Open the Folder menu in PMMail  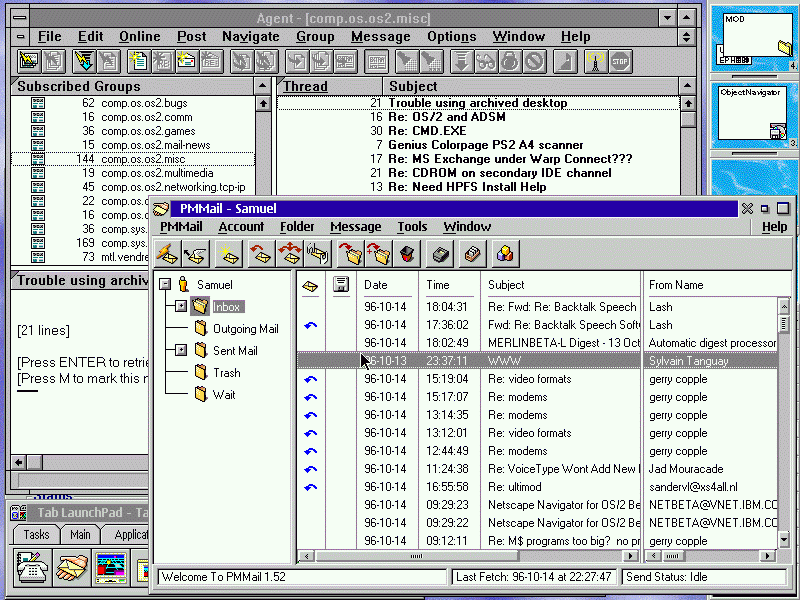point(297,227)
